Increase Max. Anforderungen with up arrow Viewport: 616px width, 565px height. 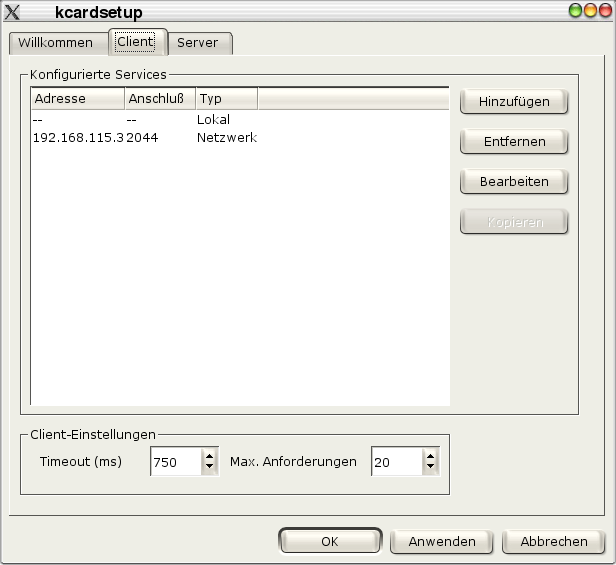pyautogui.click(x=431, y=456)
